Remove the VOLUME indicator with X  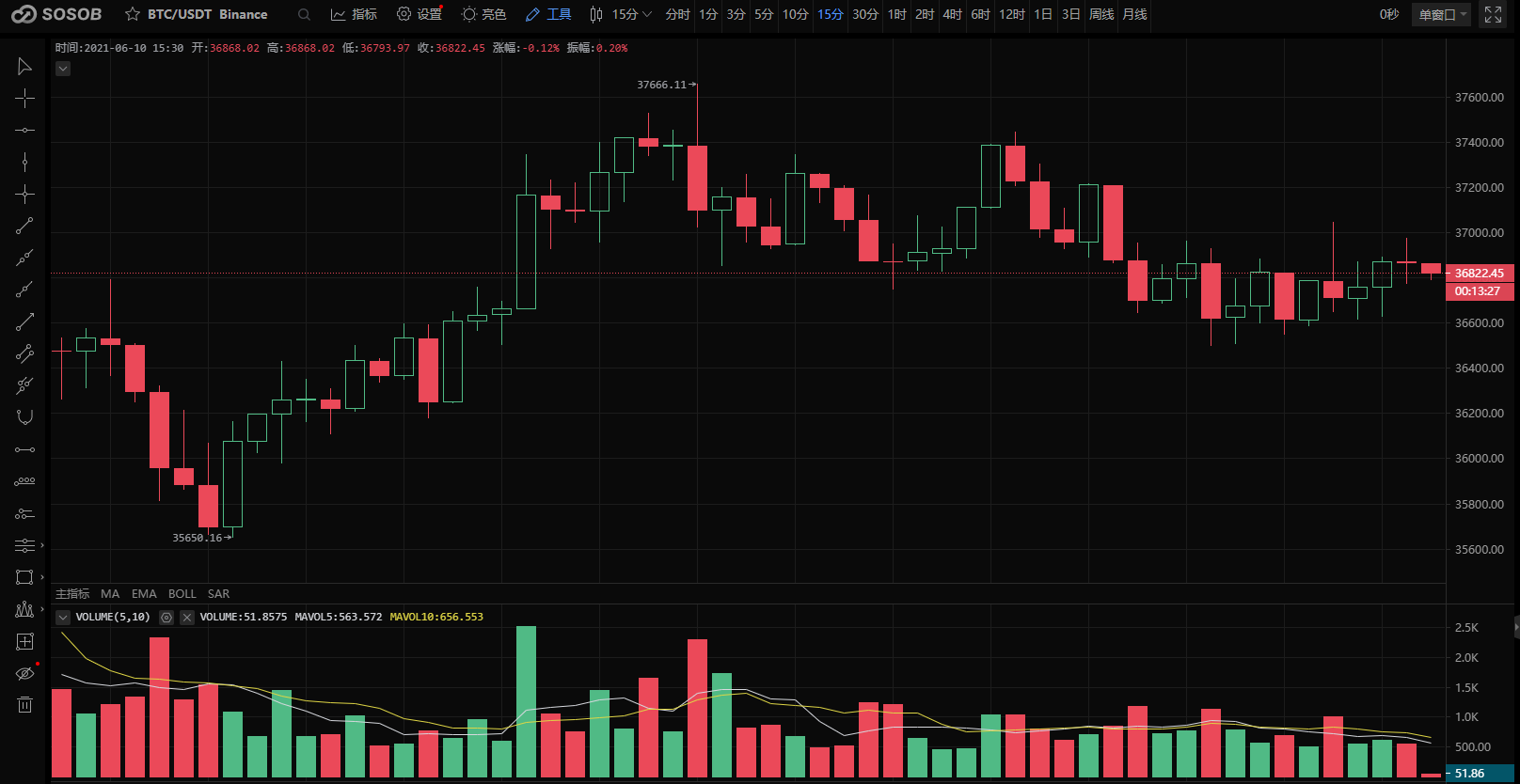(x=187, y=618)
